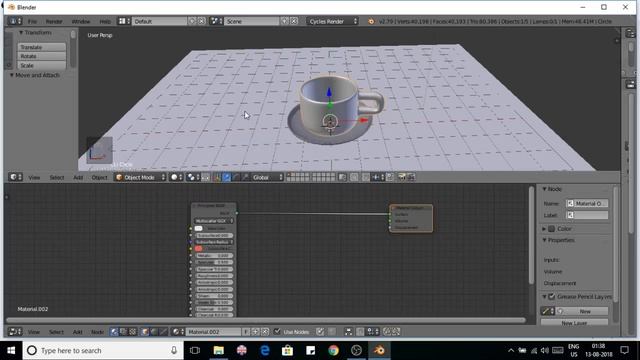The width and height of the screenshot is (640, 360).
Task: Open the material browse icon in node header
Action: coord(177,332)
